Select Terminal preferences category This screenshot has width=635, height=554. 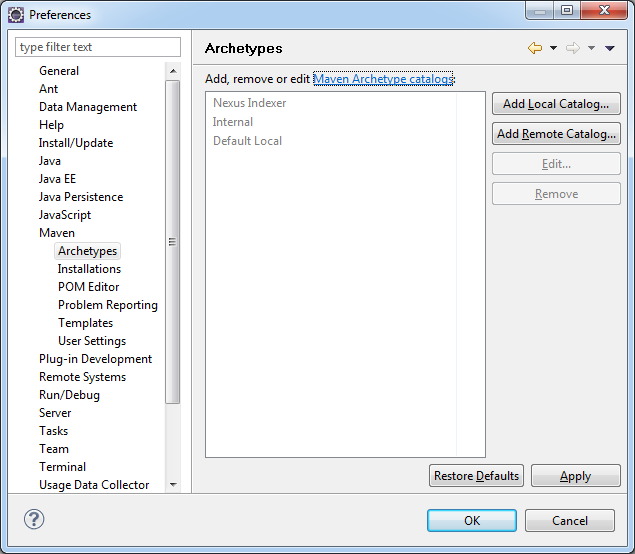(62, 467)
